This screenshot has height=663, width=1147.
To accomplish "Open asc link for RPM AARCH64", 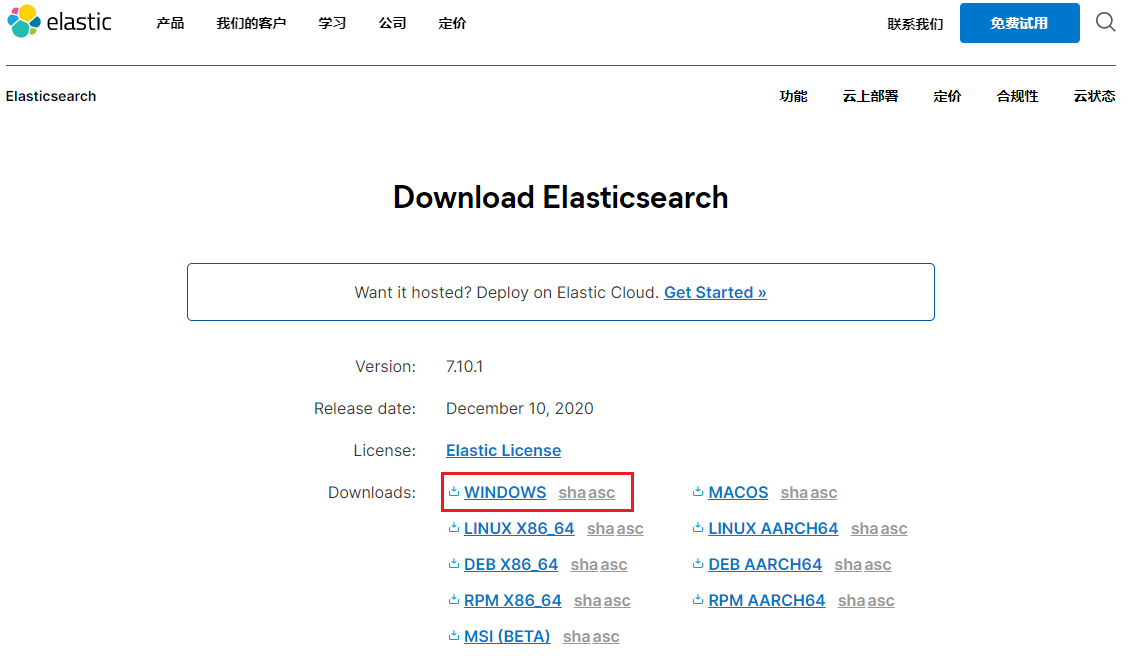I will click(x=881, y=601).
